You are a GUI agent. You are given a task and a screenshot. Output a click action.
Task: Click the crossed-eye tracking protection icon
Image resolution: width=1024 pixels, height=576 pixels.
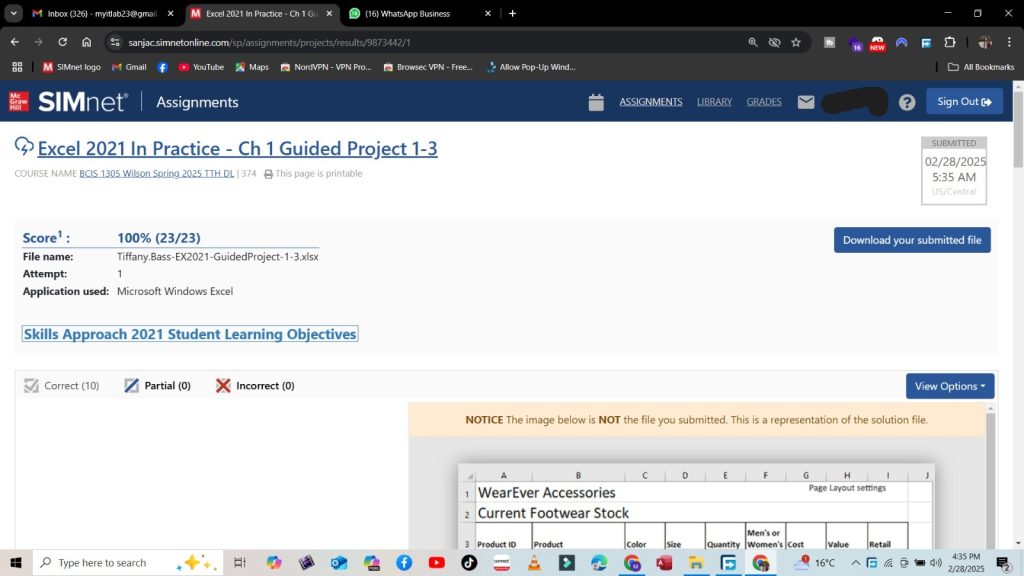774,42
